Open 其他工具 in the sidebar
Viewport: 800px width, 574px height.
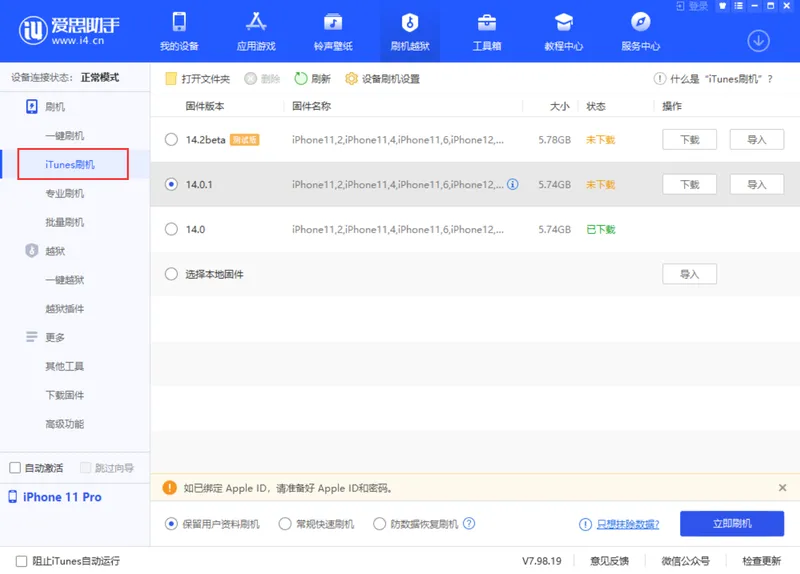[x=65, y=366]
